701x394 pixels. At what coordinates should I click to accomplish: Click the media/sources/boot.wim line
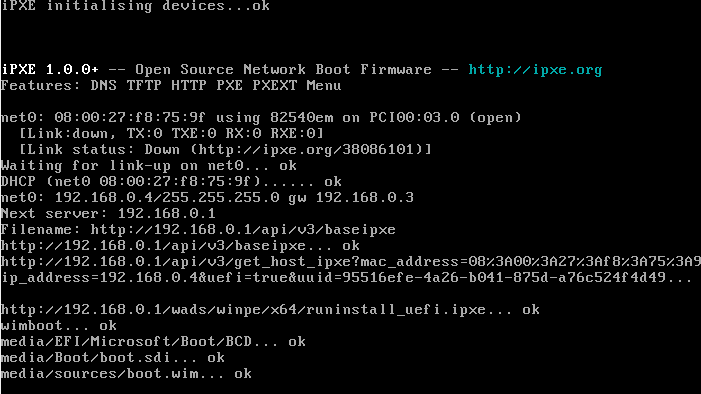pos(126,374)
